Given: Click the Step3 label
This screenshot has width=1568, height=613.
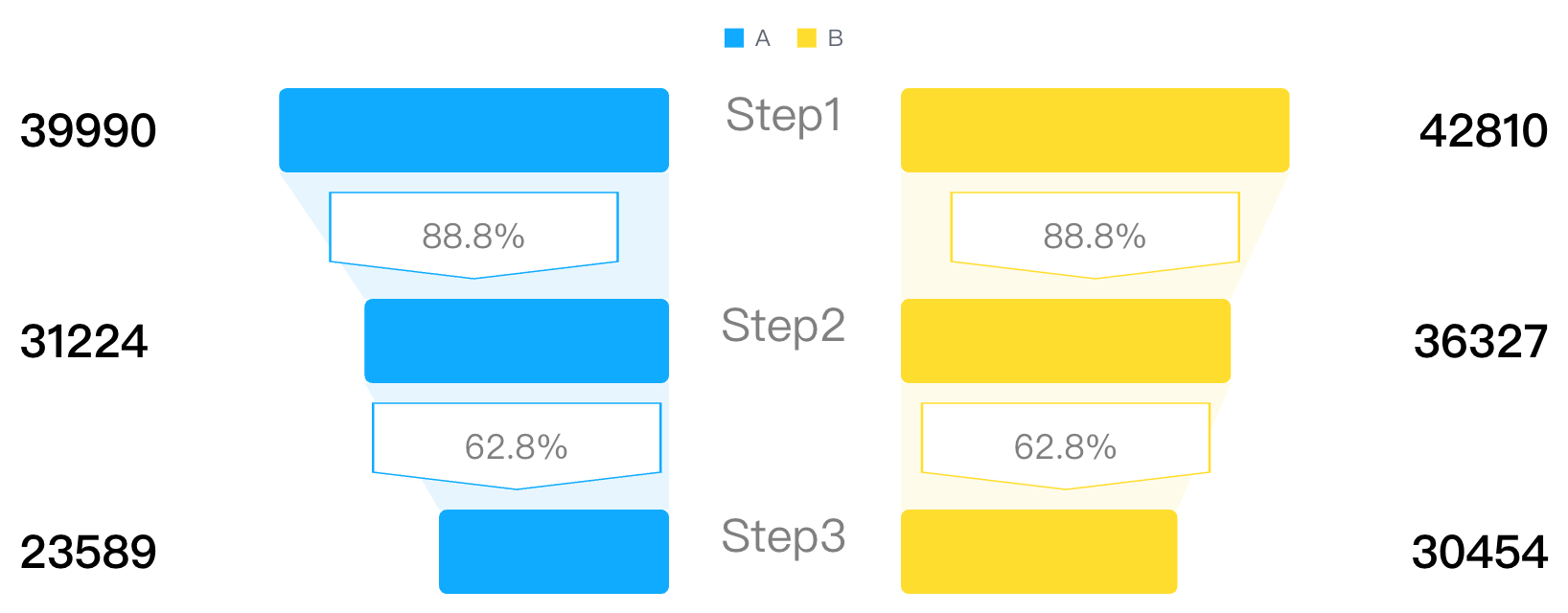Looking at the screenshot, I should [x=784, y=537].
